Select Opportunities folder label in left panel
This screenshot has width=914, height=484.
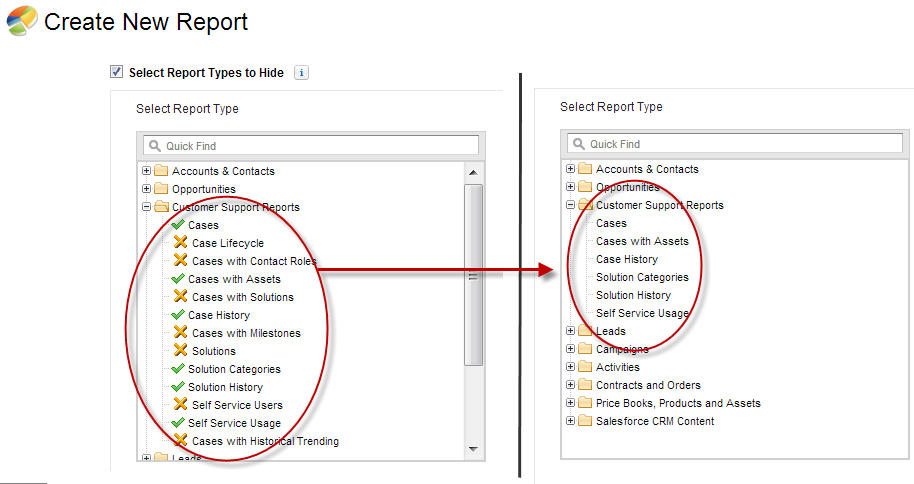click(204, 189)
